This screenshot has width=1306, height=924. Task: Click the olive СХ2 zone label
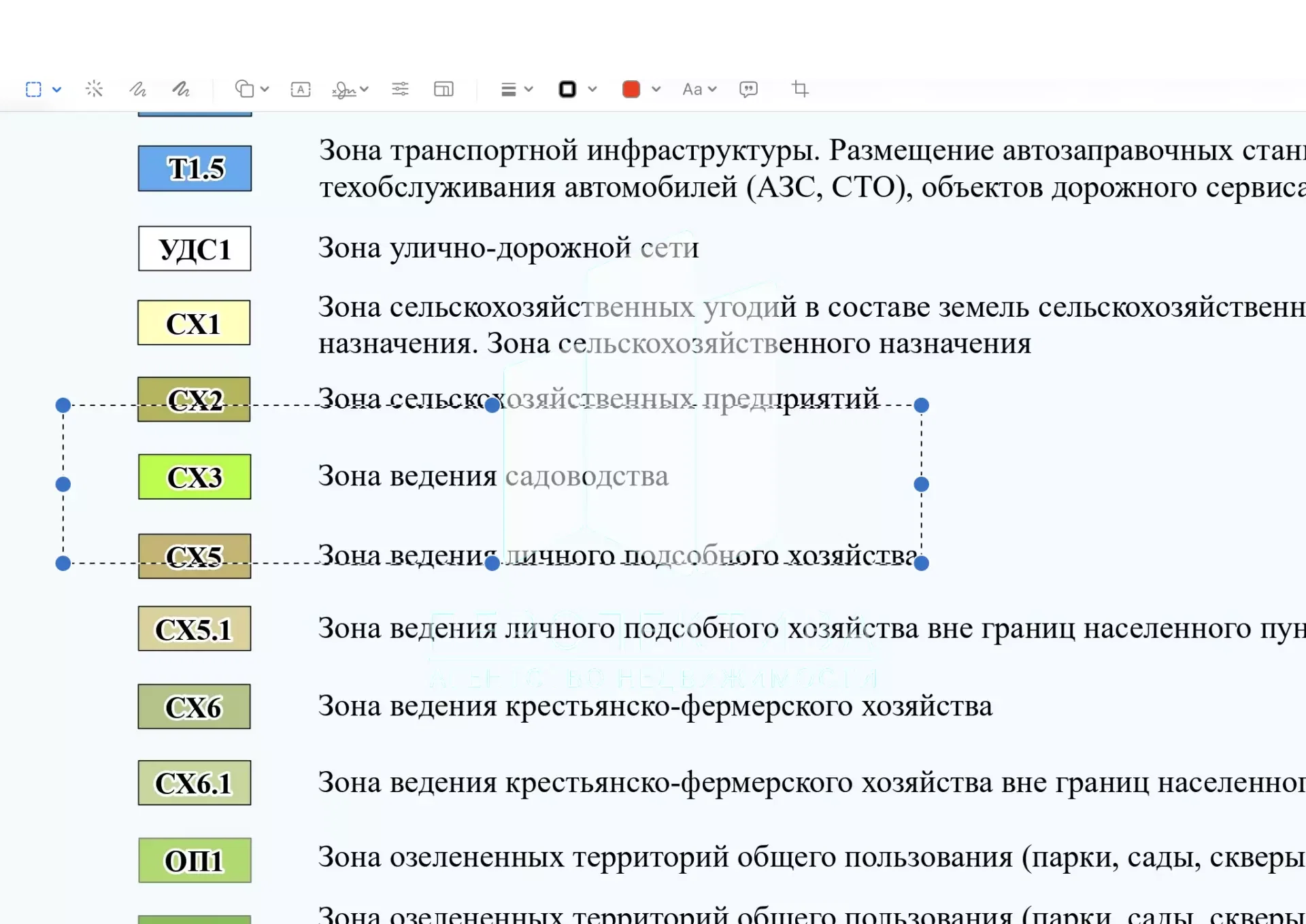[x=194, y=399]
